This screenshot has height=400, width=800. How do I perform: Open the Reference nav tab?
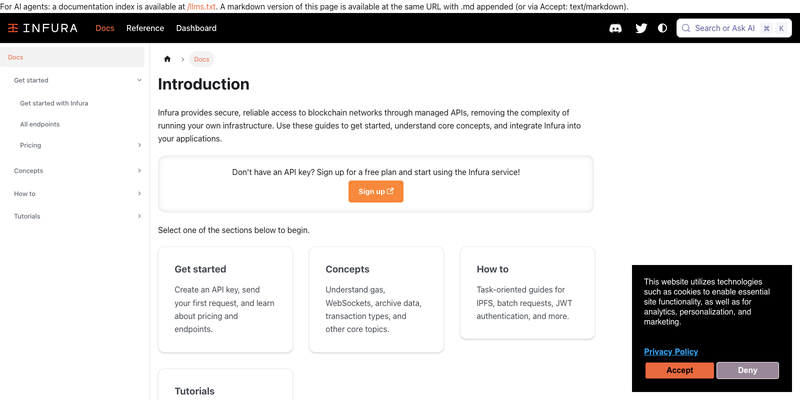tap(145, 28)
